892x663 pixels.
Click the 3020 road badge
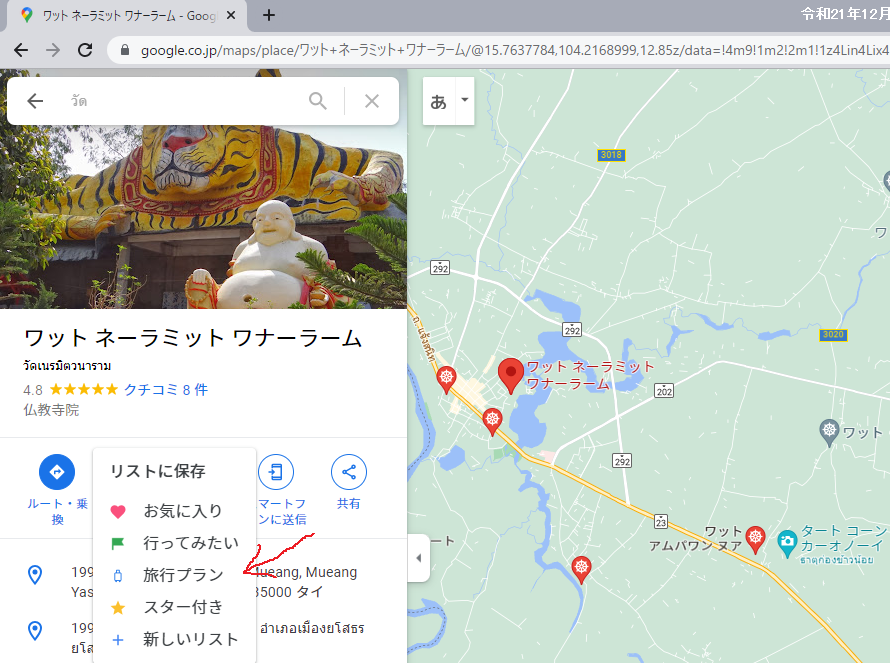pyautogui.click(x=833, y=335)
